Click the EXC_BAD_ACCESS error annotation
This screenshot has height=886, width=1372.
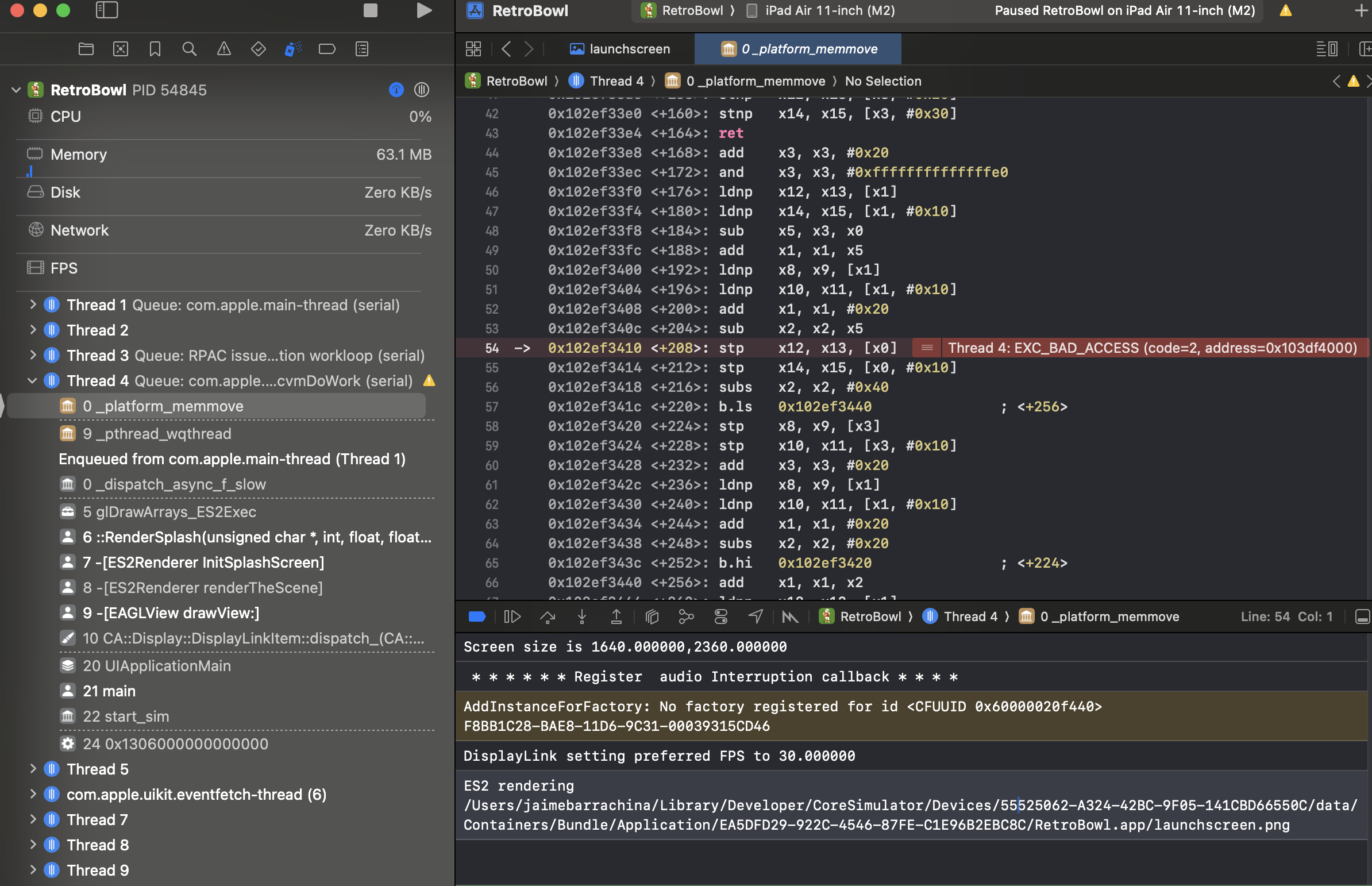(x=1152, y=348)
